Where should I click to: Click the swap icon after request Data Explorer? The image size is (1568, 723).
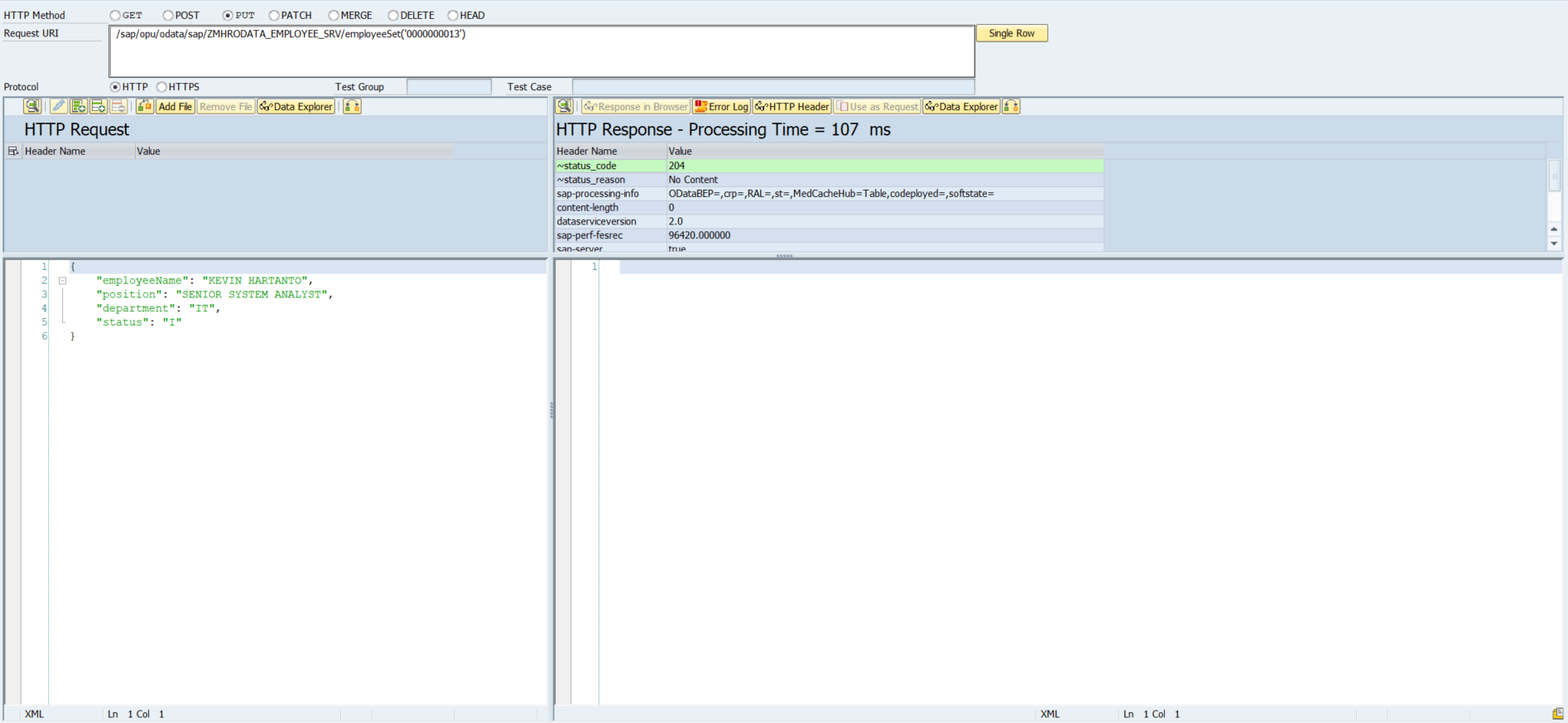353,106
